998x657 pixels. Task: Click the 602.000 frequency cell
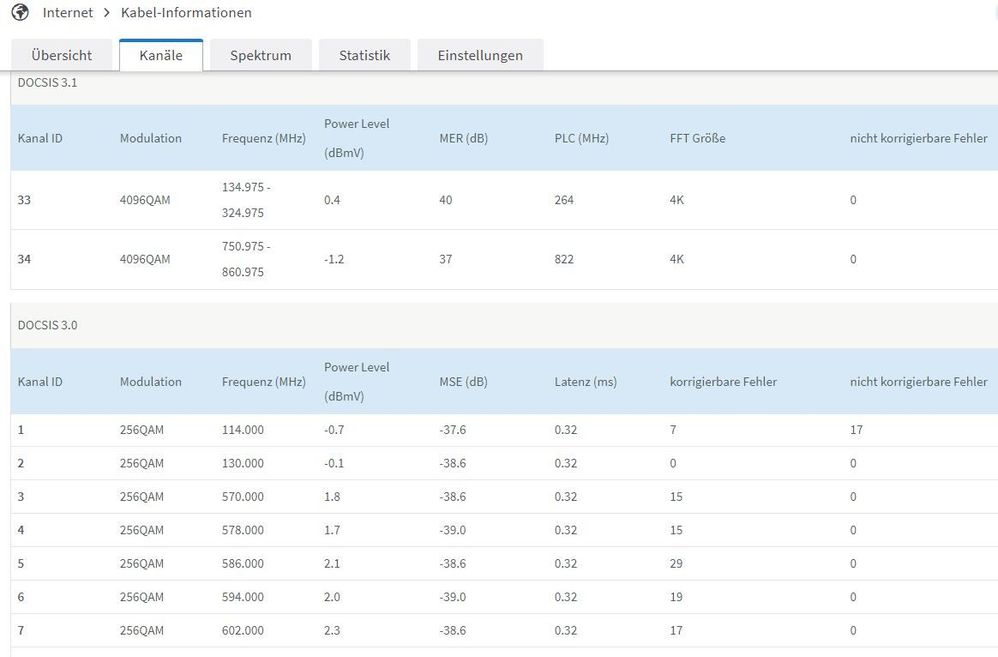pyautogui.click(x=243, y=631)
